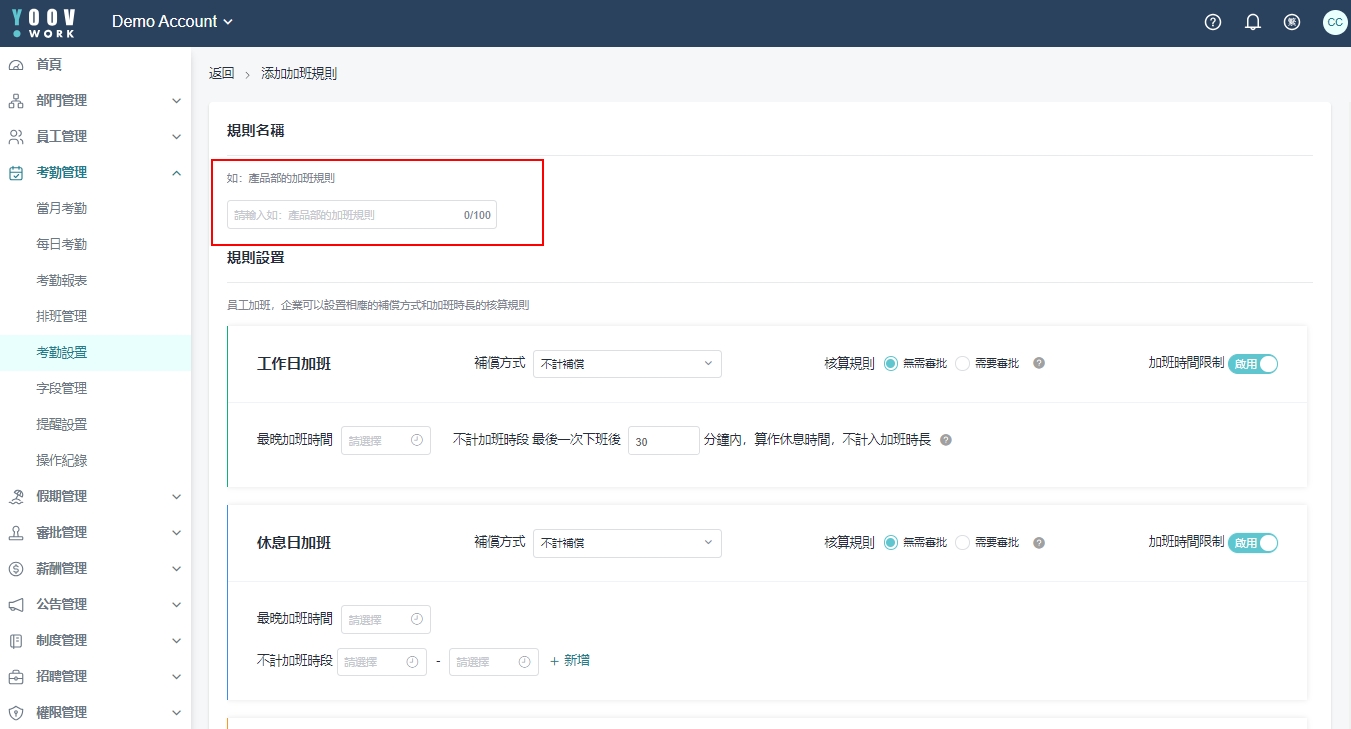Open 補償方式 dropdown for 休息日加班

pos(627,543)
